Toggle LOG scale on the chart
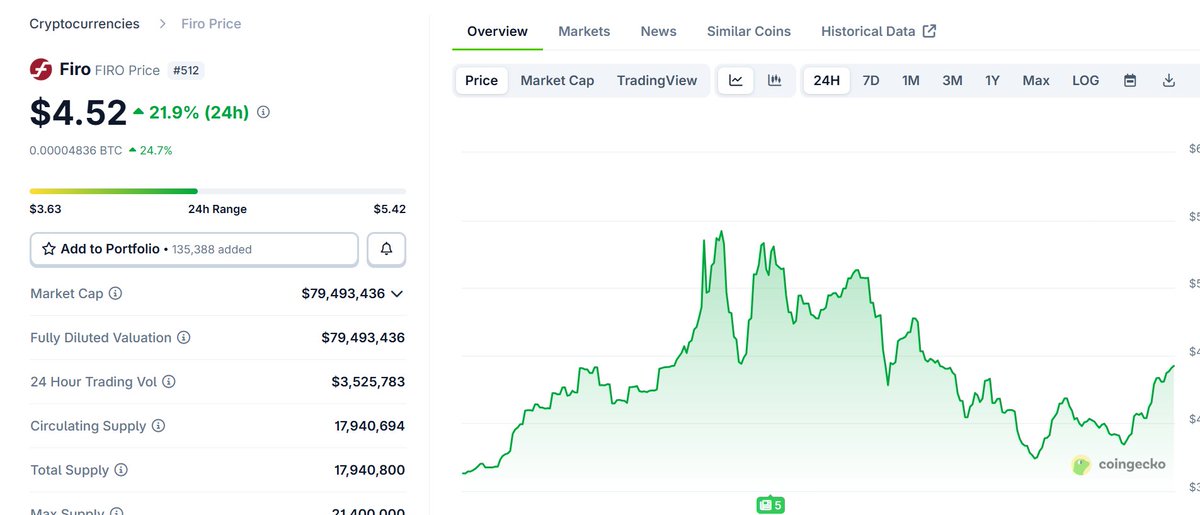Viewport: 1200px width, 515px height. point(1085,80)
